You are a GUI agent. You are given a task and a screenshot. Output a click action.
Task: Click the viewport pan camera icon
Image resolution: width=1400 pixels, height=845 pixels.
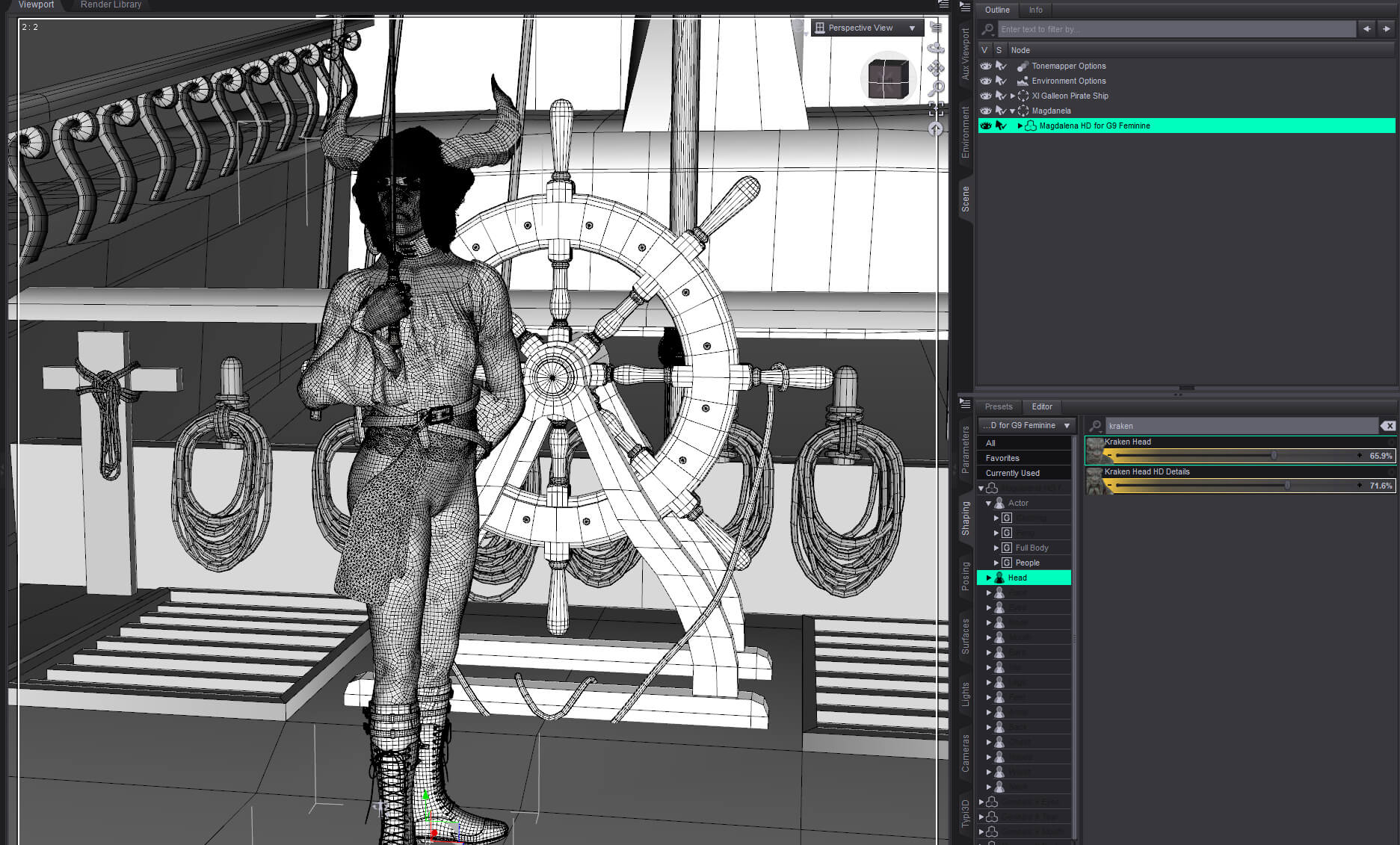click(936, 68)
